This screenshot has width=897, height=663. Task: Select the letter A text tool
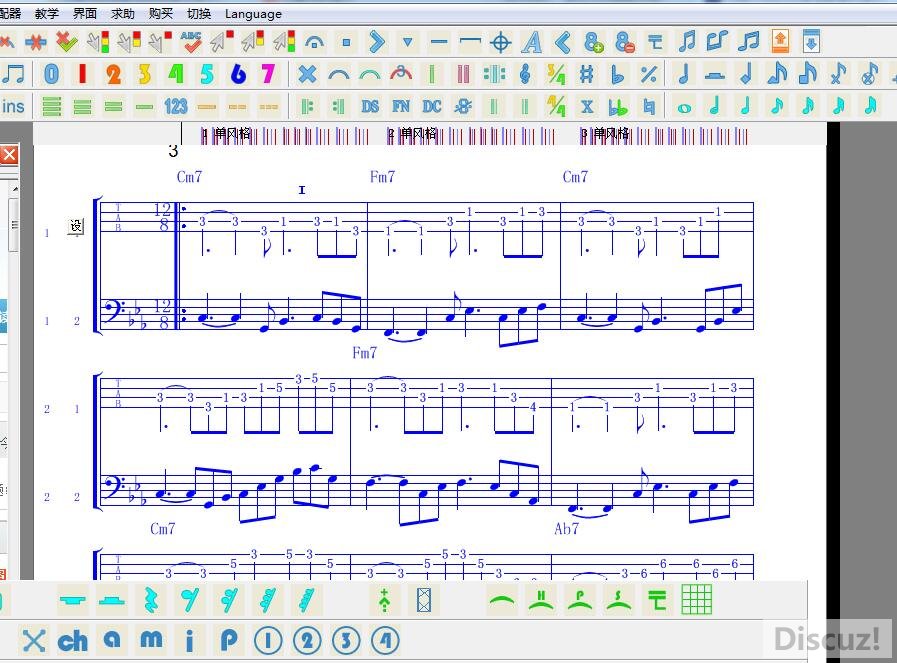click(x=532, y=42)
